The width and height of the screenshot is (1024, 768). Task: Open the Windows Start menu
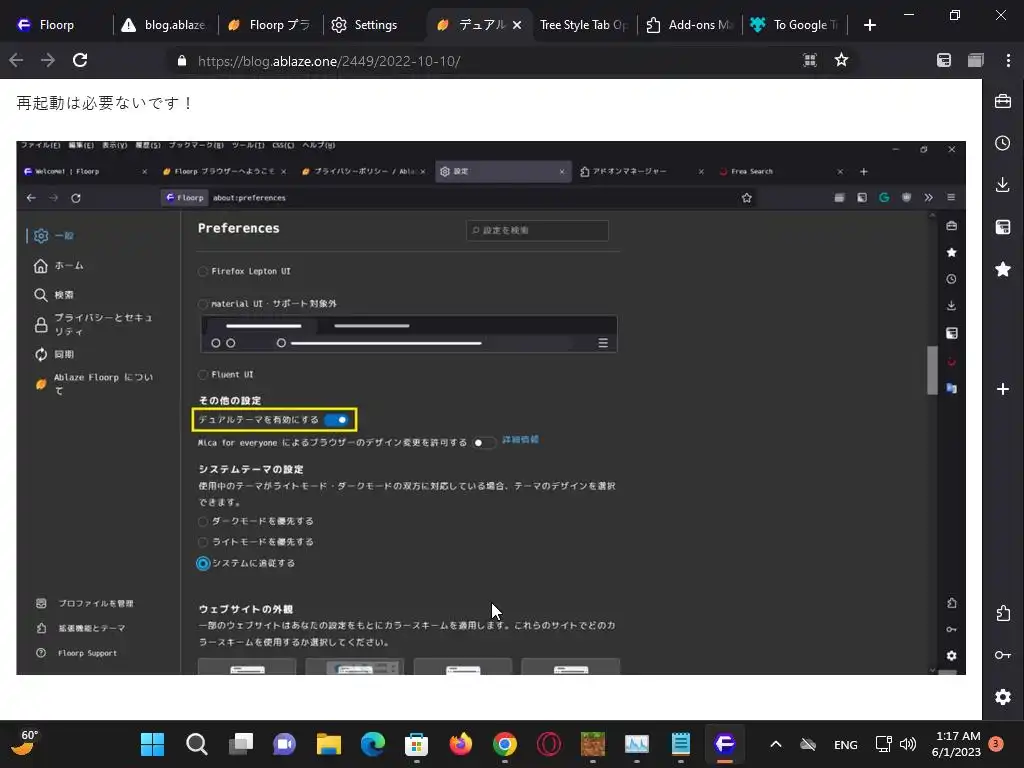152,744
